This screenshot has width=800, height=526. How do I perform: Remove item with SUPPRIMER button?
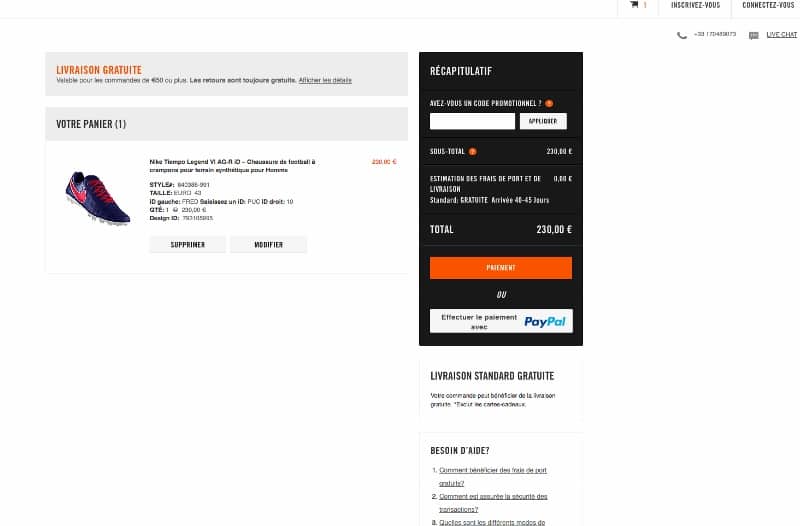(x=188, y=245)
